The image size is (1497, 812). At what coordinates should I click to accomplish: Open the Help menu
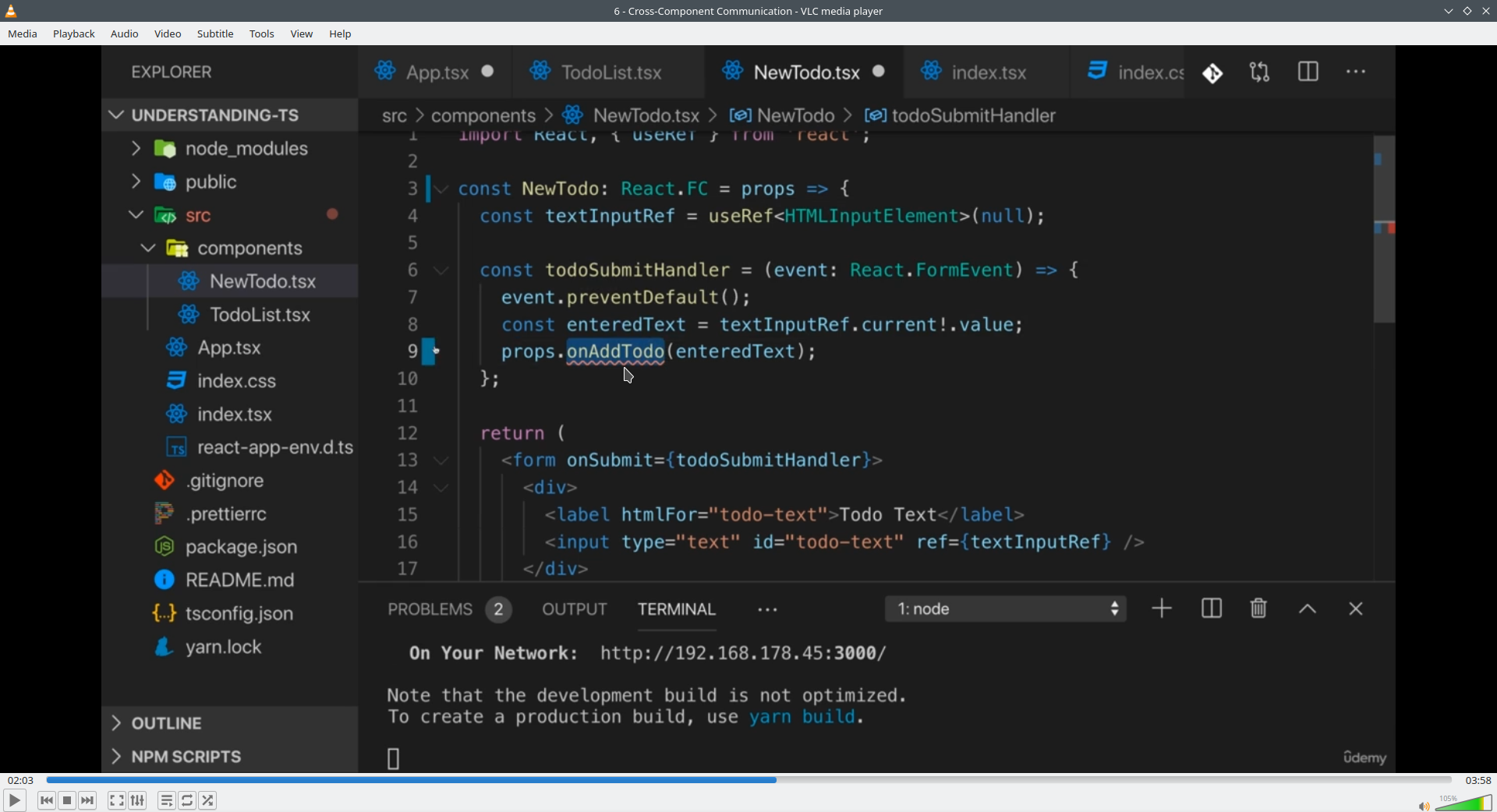[x=341, y=34]
